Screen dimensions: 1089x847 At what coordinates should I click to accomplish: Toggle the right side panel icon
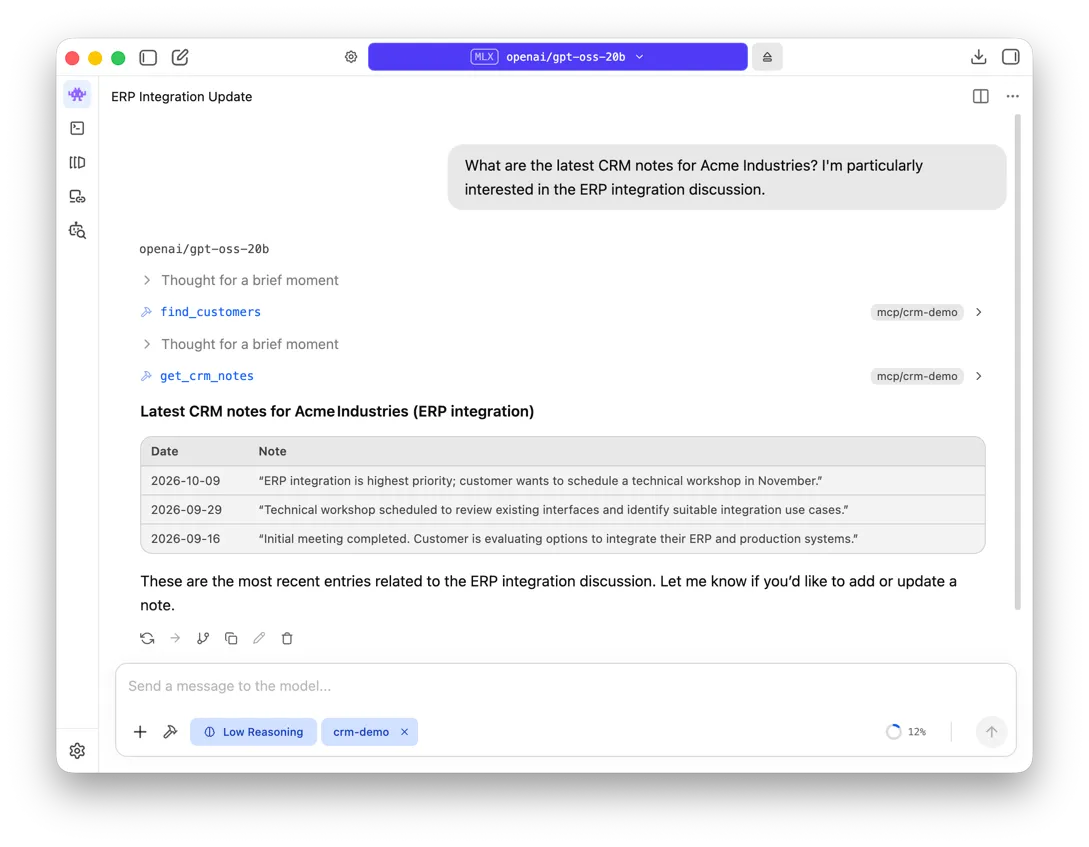pyautogui.click(x=1011, y=57)
